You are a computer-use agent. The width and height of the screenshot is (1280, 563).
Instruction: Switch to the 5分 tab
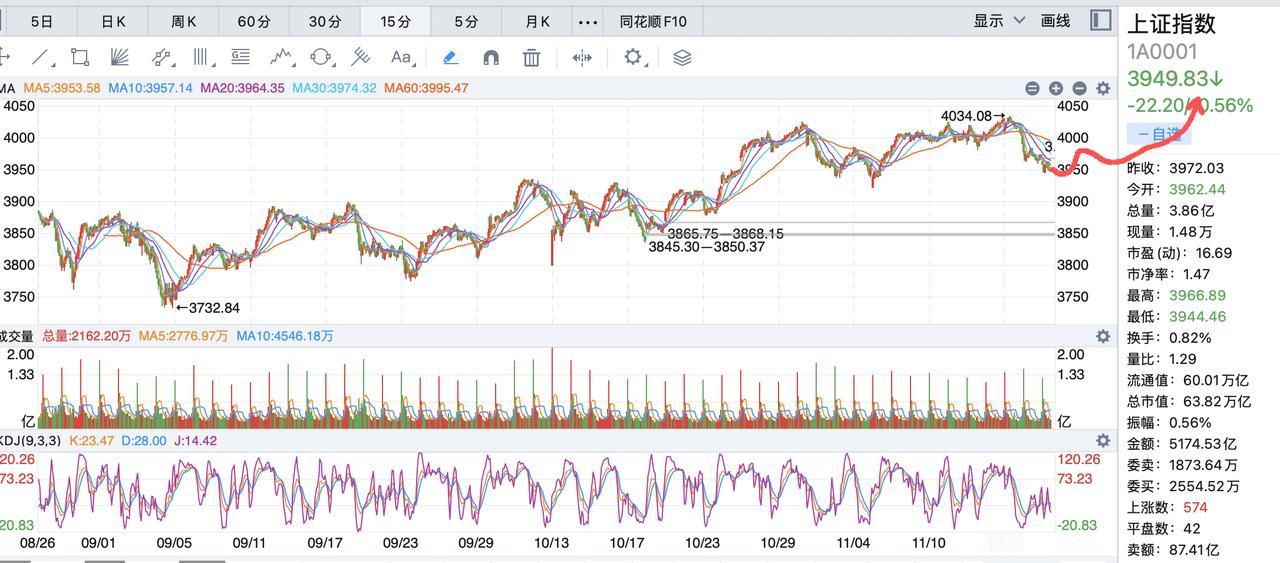(465, 21)
